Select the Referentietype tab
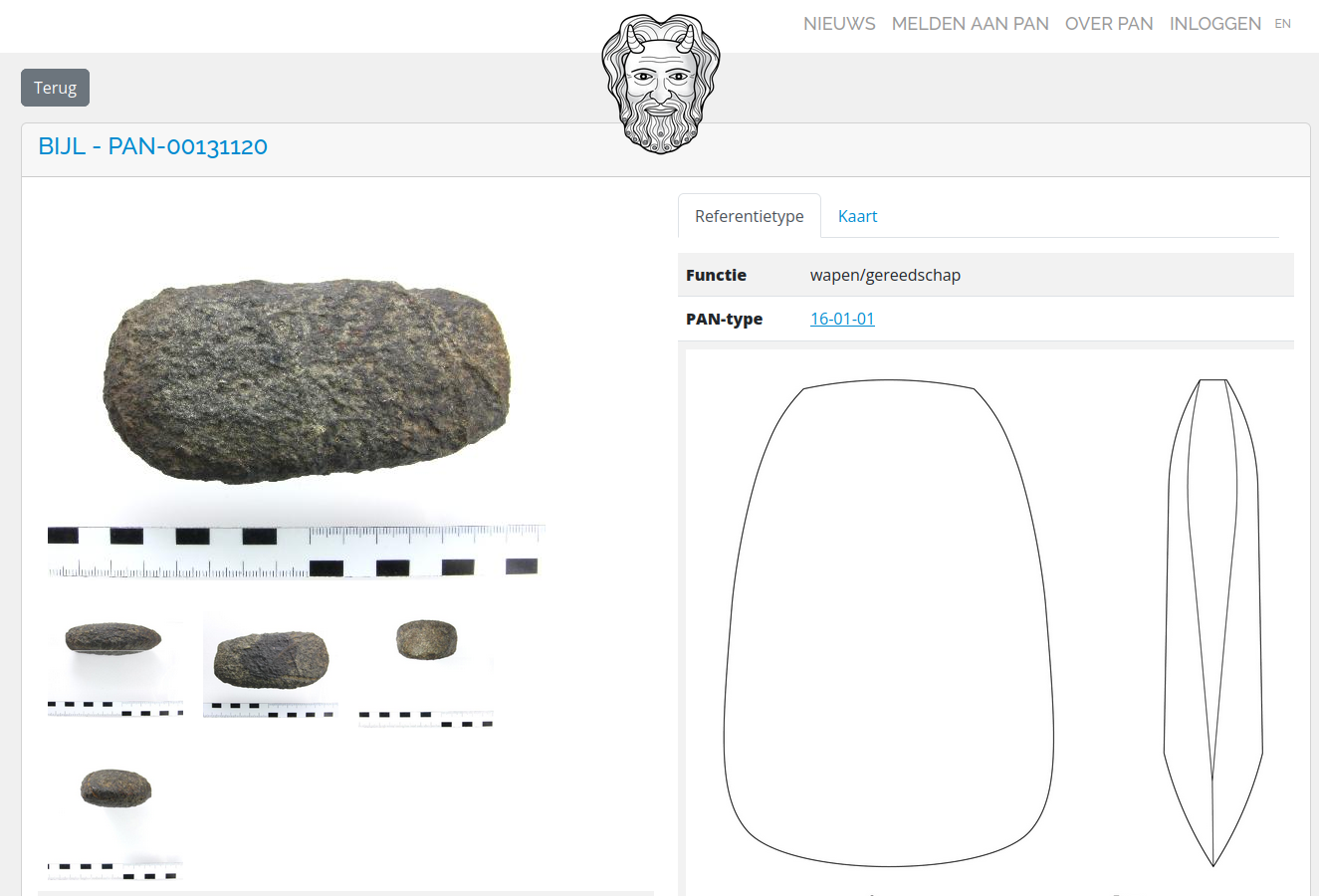 [x=750, y=216]
